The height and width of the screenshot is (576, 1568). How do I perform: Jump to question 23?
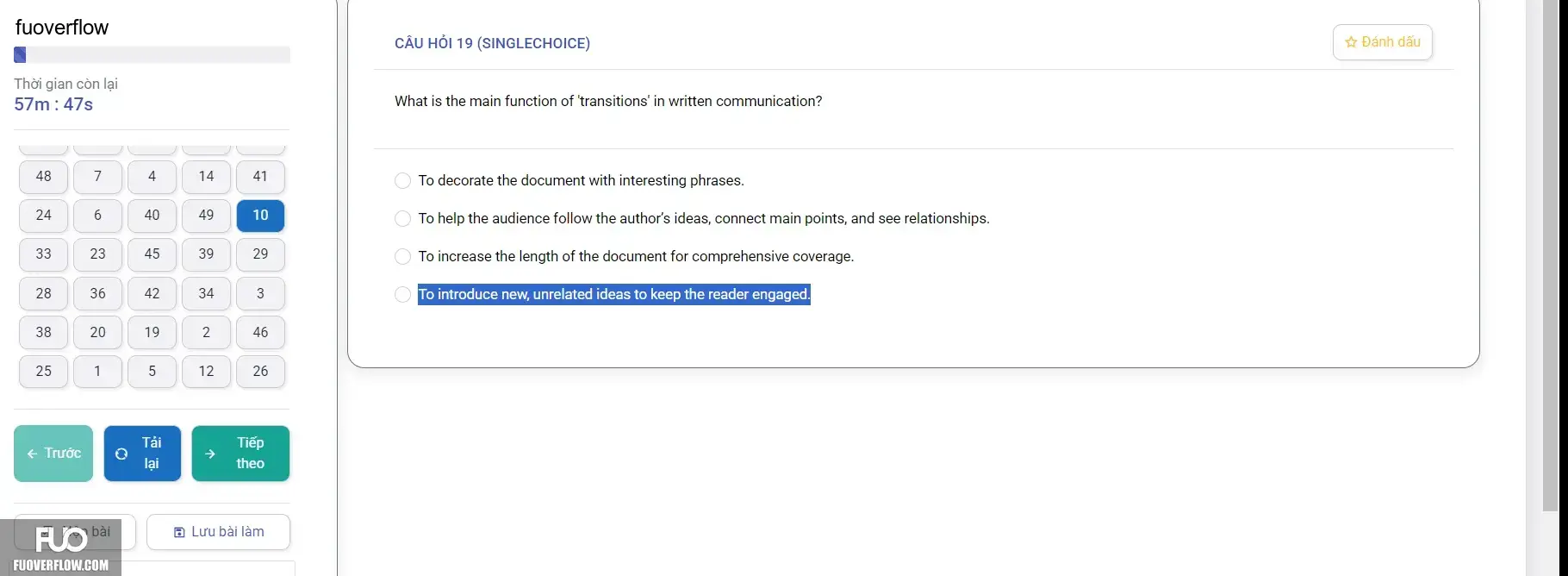97,254
